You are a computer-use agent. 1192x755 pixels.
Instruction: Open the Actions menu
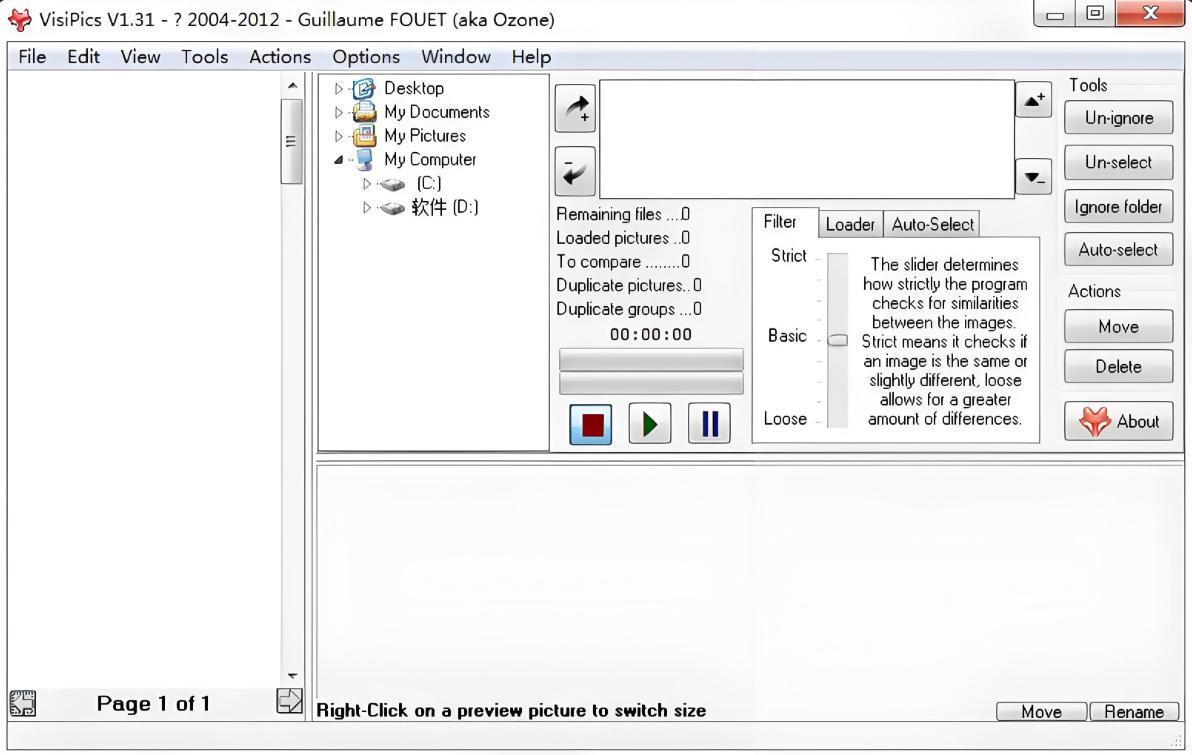point(280,57)
